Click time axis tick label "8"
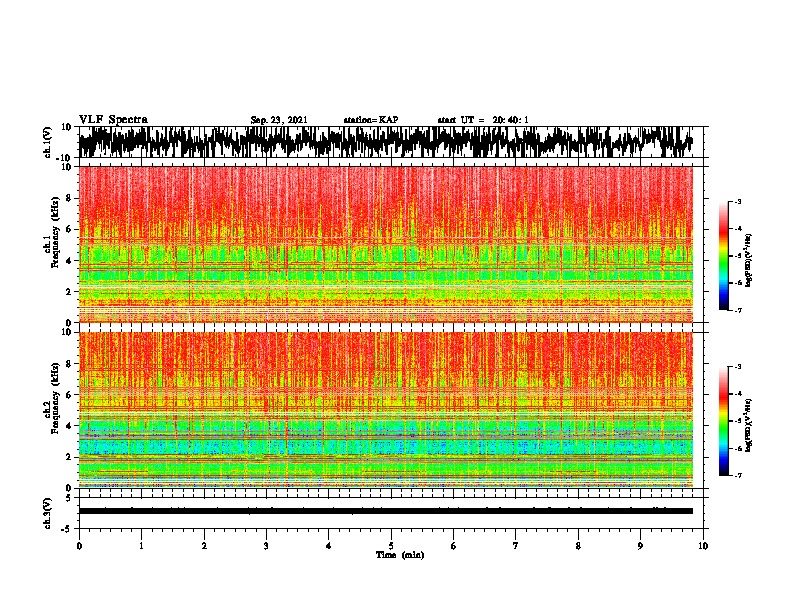 578,546
